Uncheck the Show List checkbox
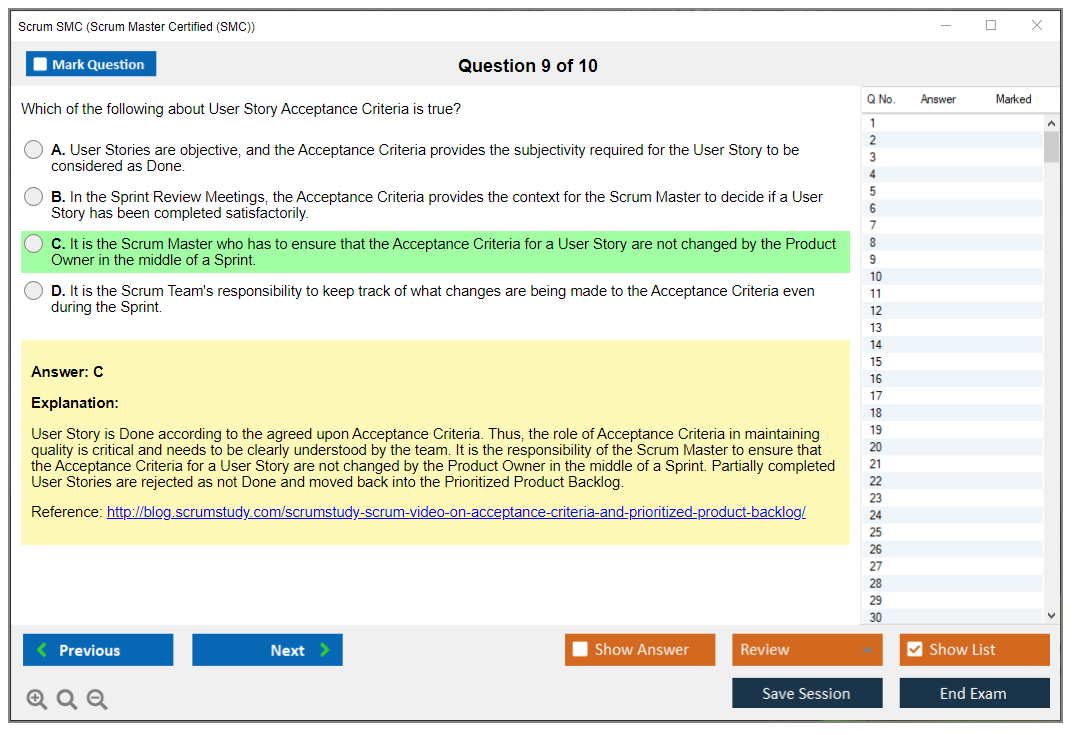Viewport: 1075px width, 735px height. (915, 650)
